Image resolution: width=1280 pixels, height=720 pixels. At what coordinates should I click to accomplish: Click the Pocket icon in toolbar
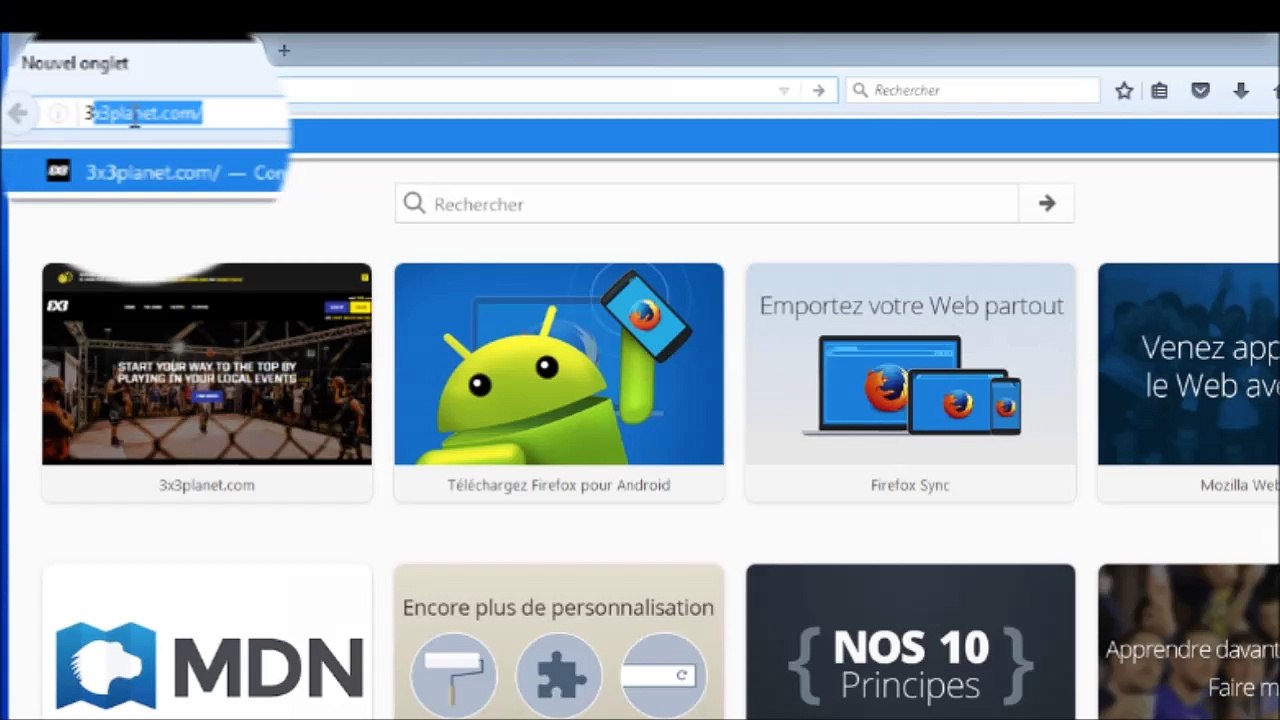(x=1200, y=91)
